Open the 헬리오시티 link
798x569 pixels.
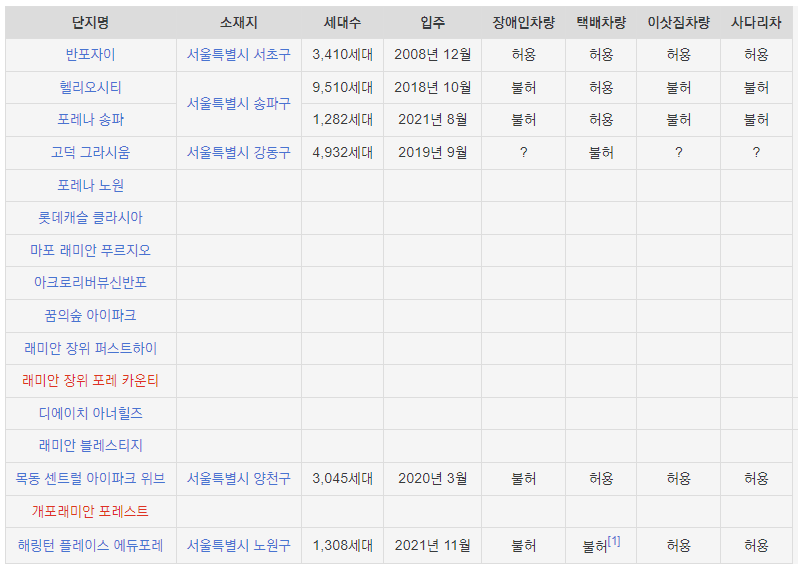coord(91,88)
